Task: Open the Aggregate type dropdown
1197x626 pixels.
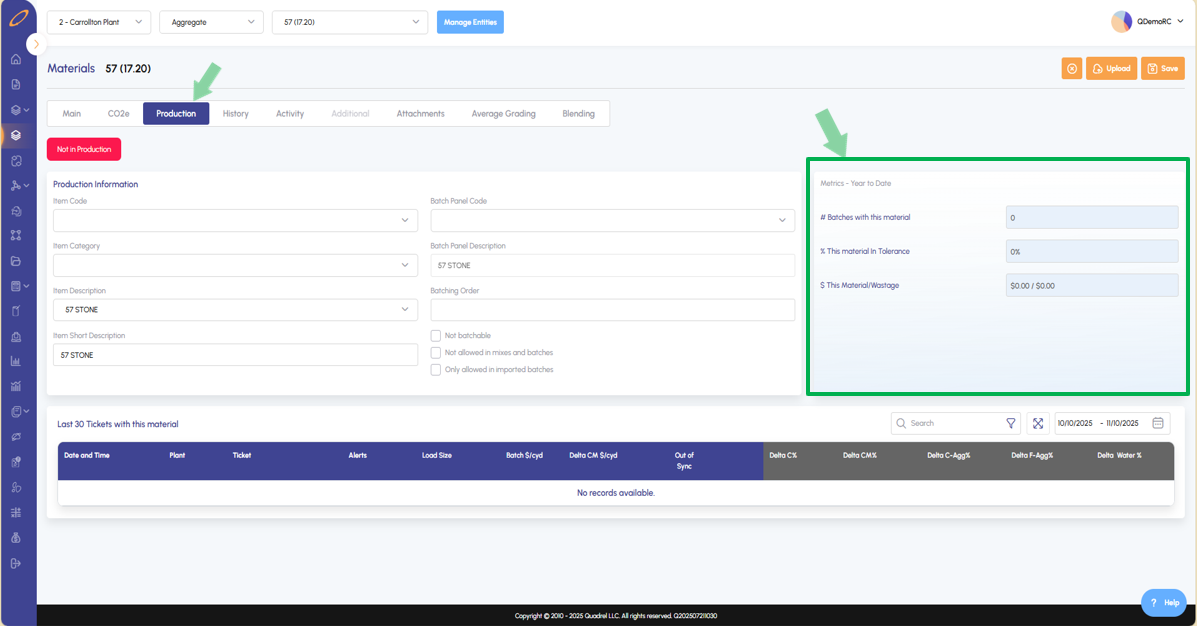Action: (x=211, y=22)
